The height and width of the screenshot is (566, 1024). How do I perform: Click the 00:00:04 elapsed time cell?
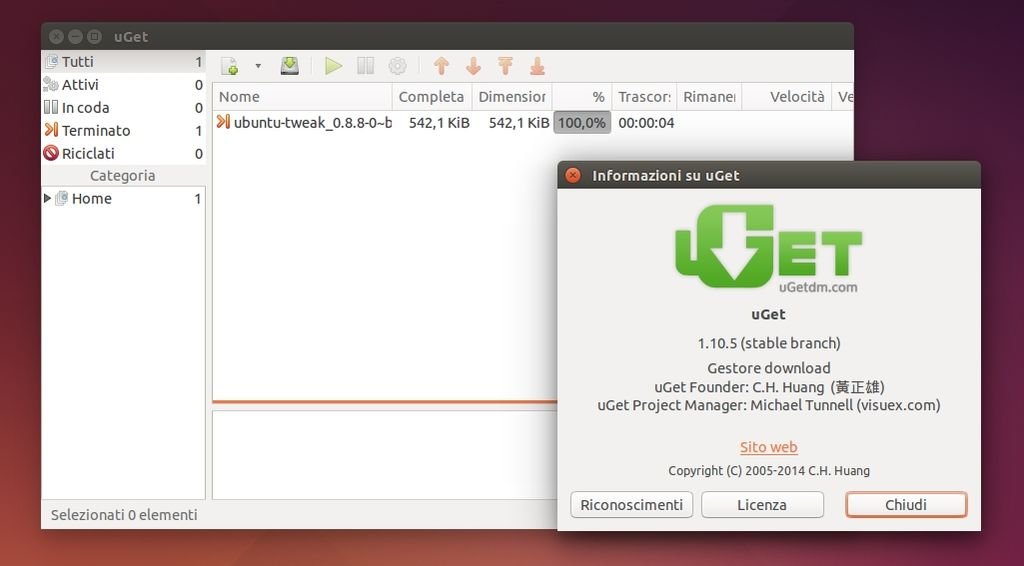(646, 123)
